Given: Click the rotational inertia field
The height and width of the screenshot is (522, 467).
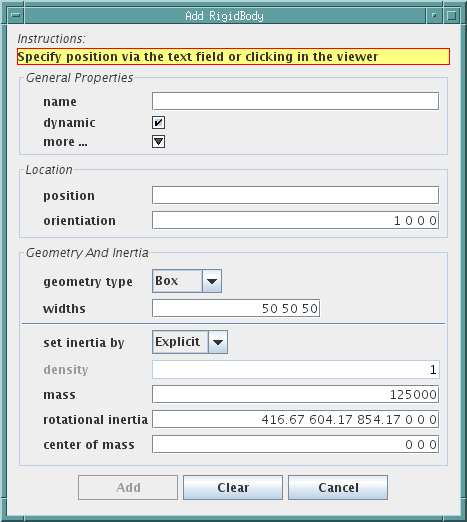Looking at the screenshot, I should point(295,419).
